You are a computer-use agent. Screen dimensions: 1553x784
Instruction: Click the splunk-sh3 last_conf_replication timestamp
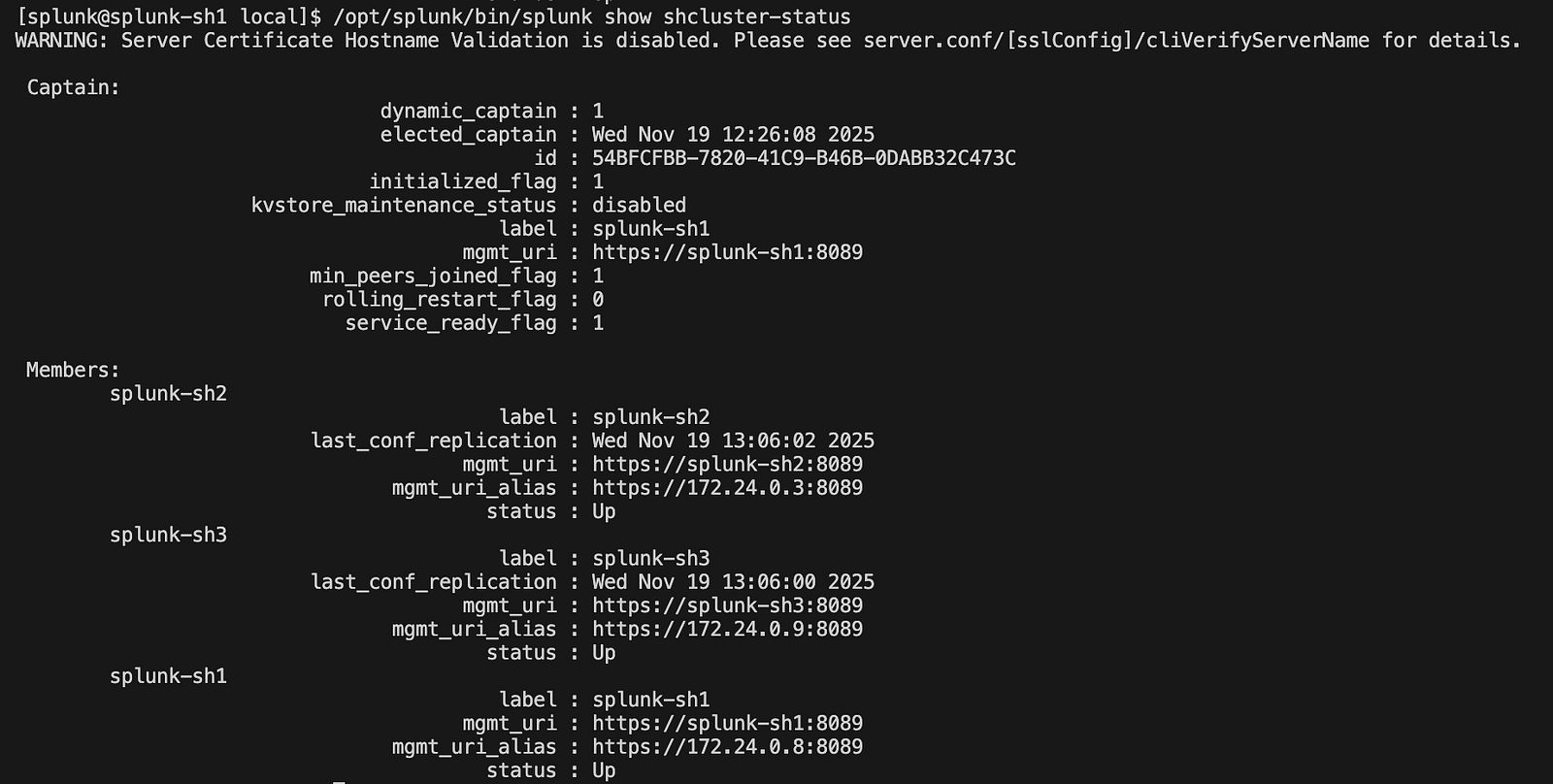[733, 582]
